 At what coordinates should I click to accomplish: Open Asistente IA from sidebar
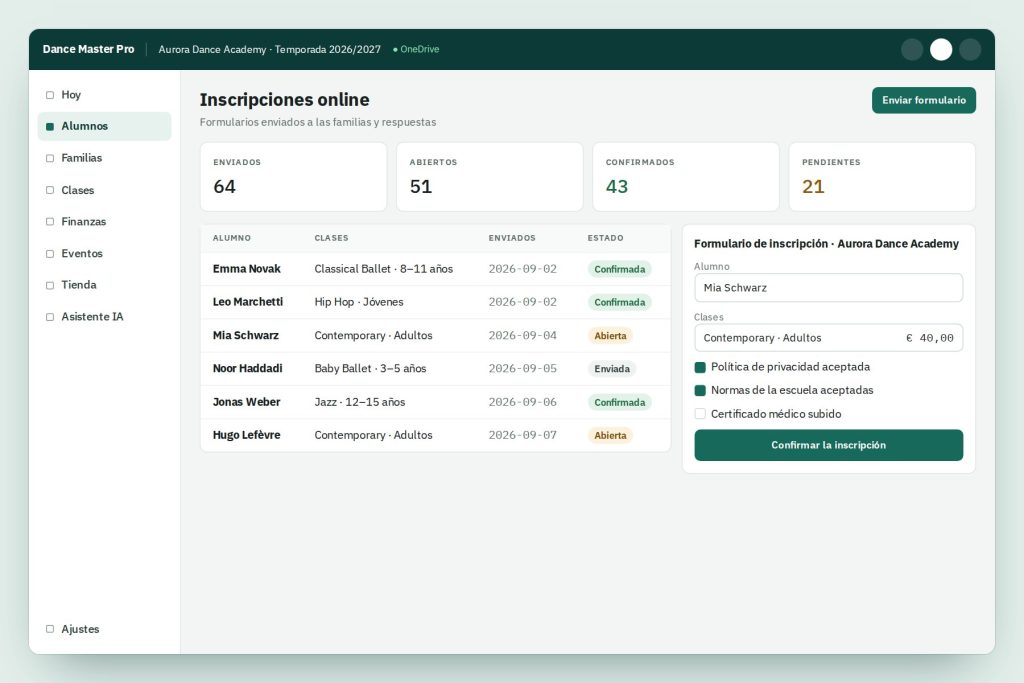pyautogui.click(x=104, y=317)
